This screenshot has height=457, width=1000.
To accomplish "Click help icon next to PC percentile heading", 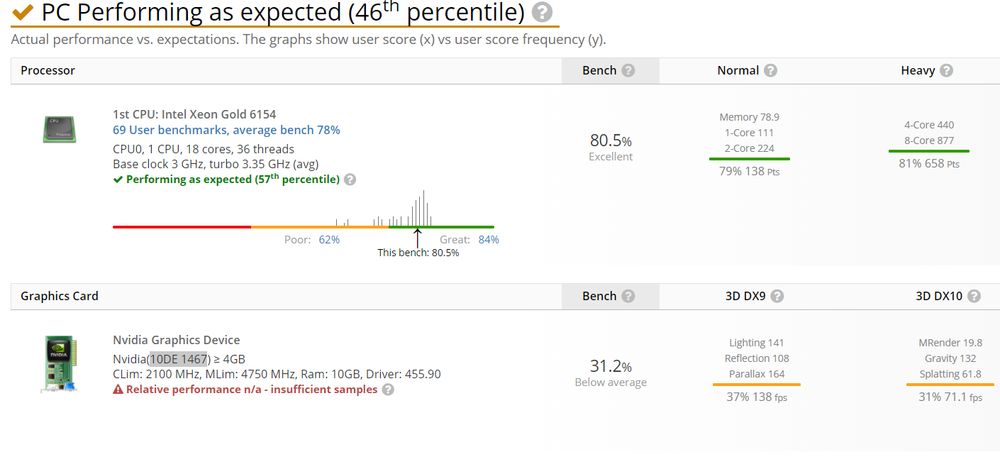I will coord(542,13).
